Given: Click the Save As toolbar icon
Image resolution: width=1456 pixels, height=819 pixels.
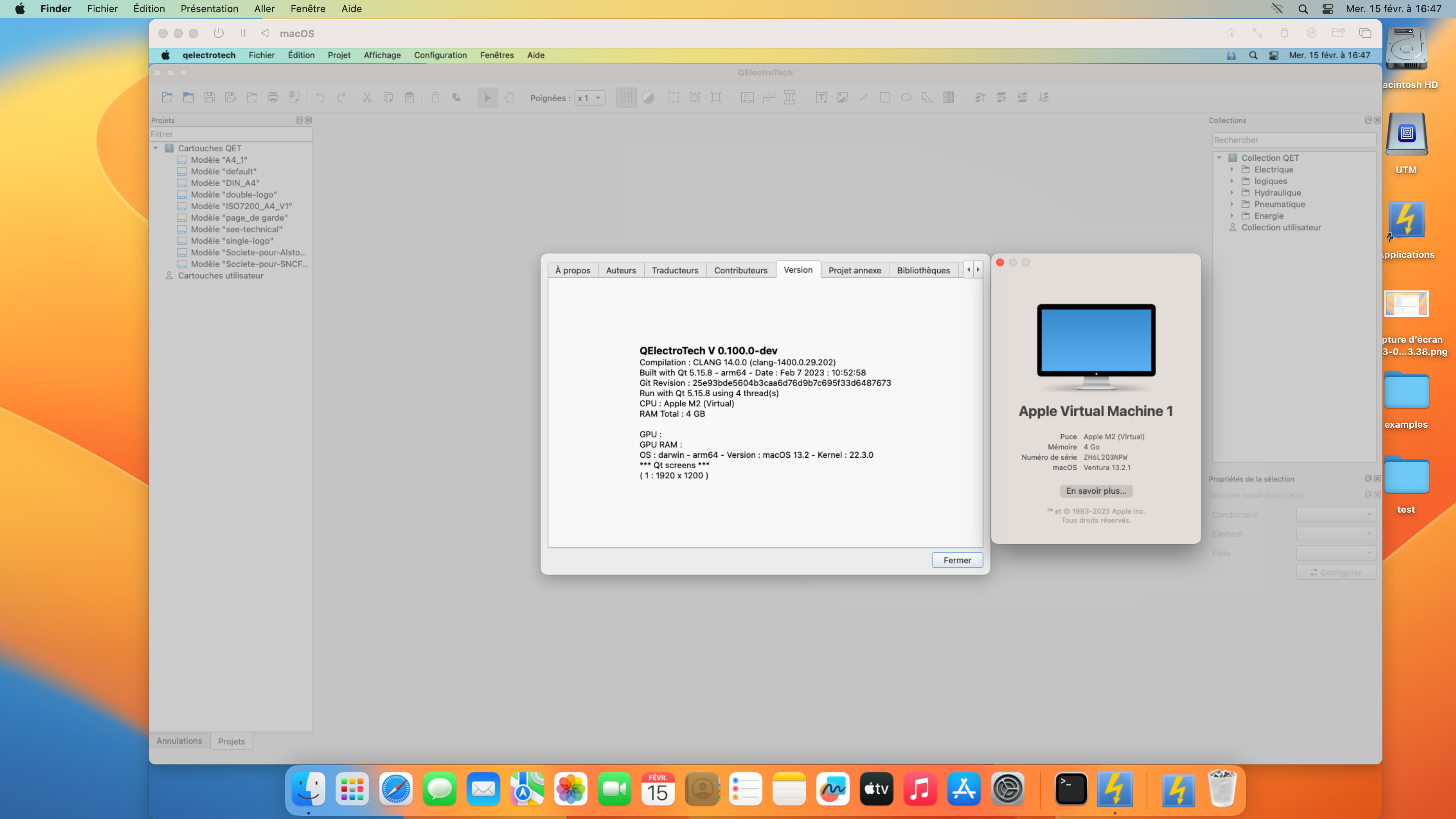Looking at the screenshot, I should point(231,97).
